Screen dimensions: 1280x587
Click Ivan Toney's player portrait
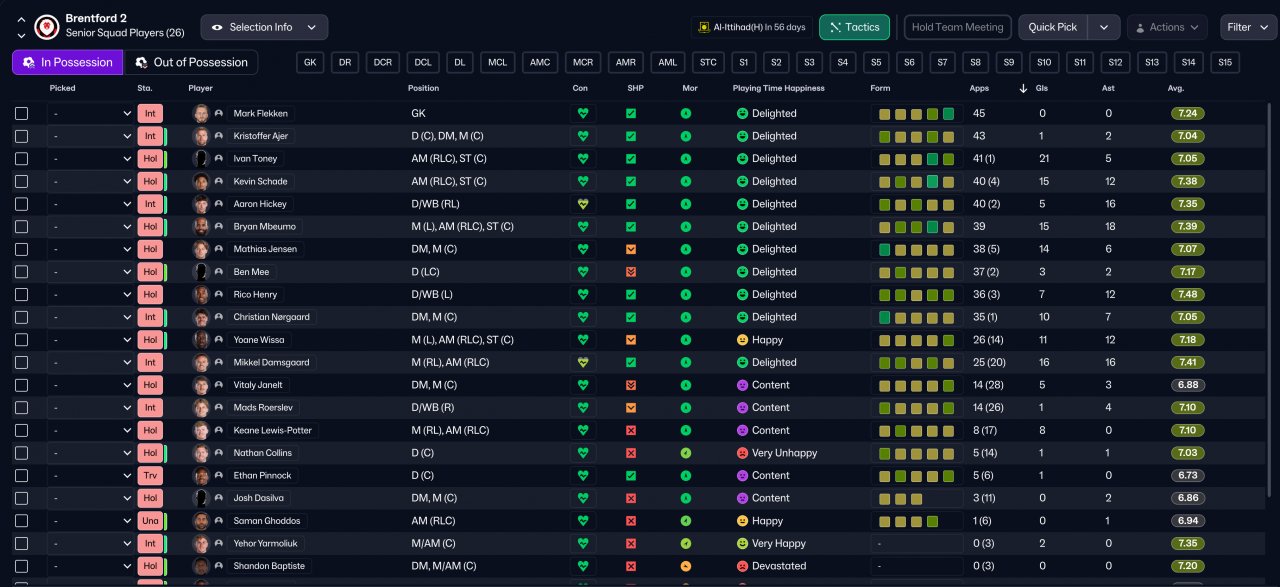tap(201, 159)
